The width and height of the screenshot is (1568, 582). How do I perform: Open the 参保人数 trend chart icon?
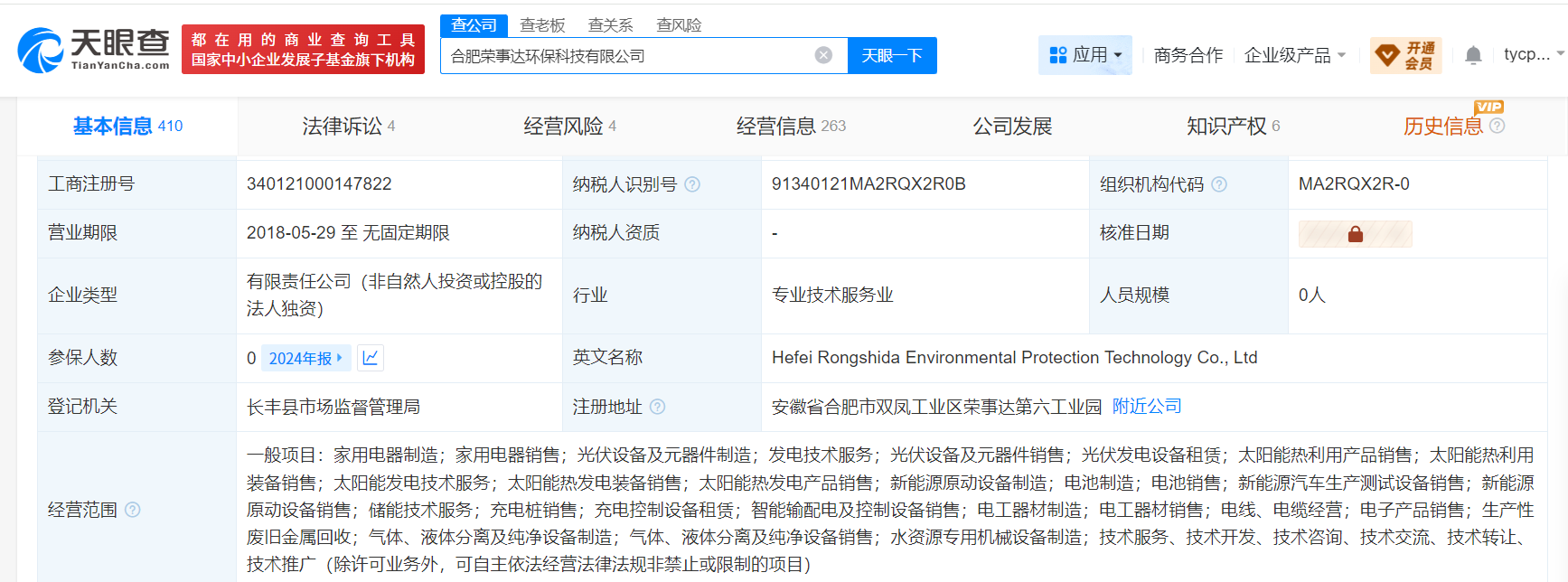click(x=371, y=358)
